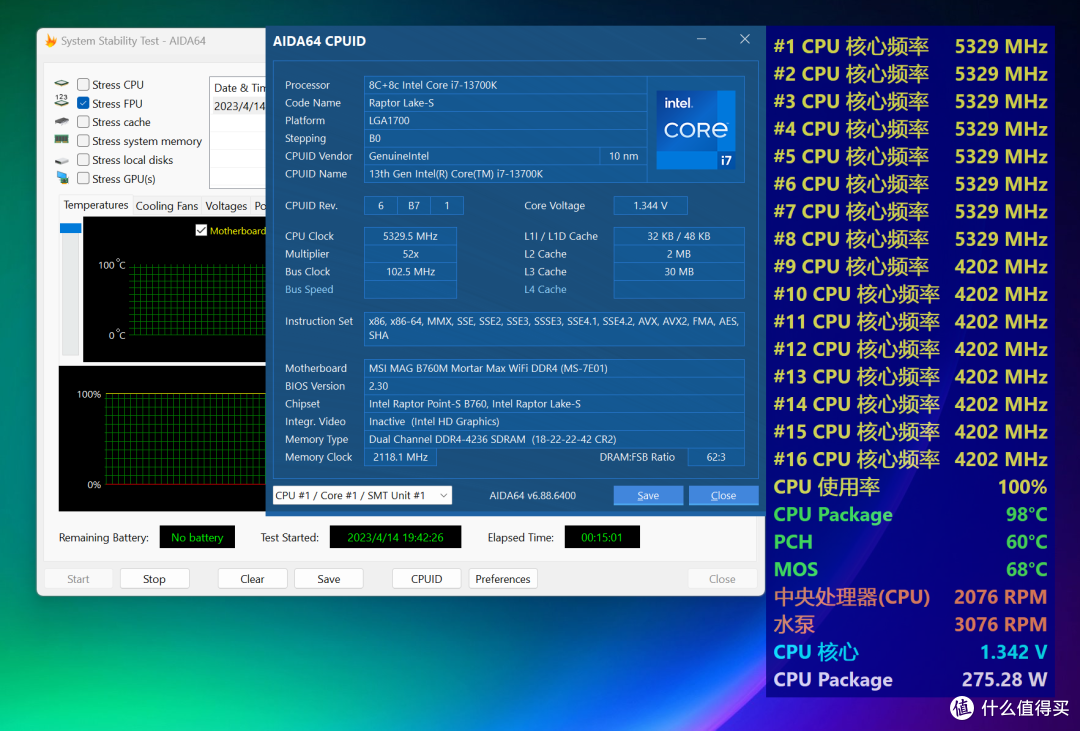Click the Bus Clock value 102.5 MHz

[x=410, y=272]
